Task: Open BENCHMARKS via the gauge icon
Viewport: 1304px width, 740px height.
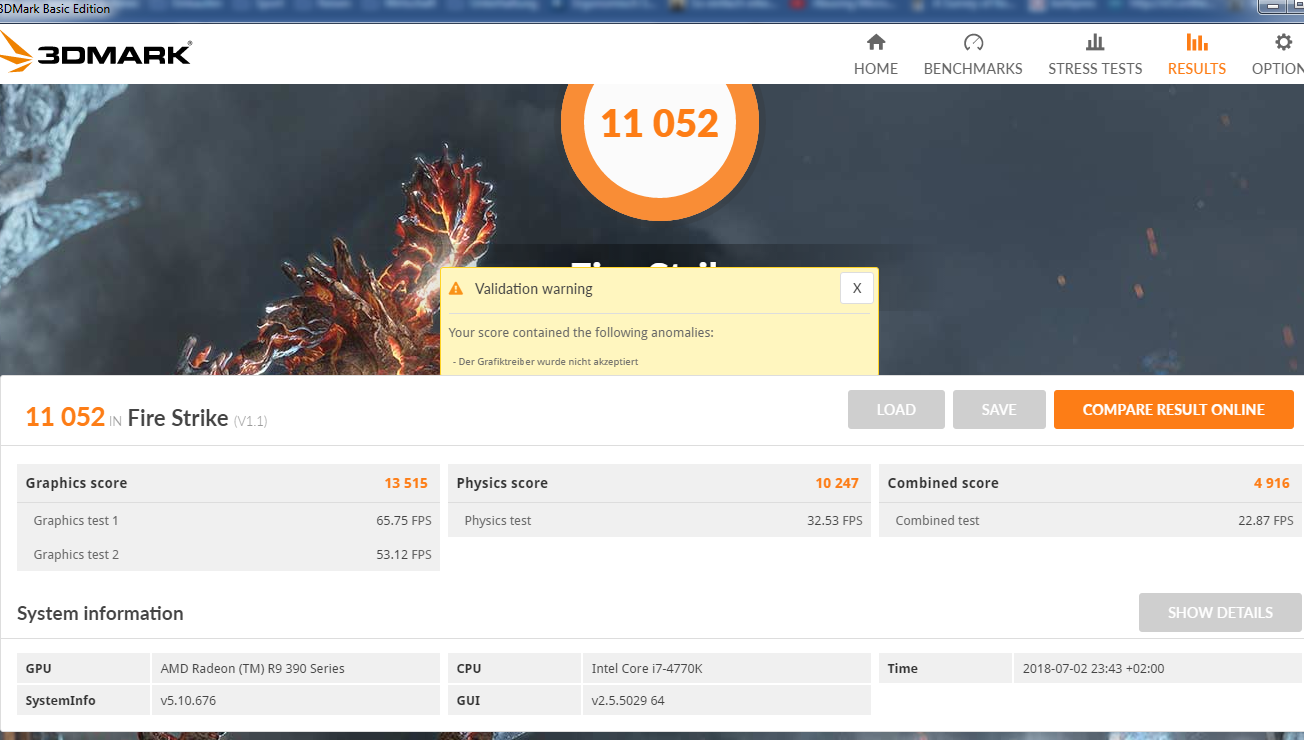Action: (x=973, y=42)
